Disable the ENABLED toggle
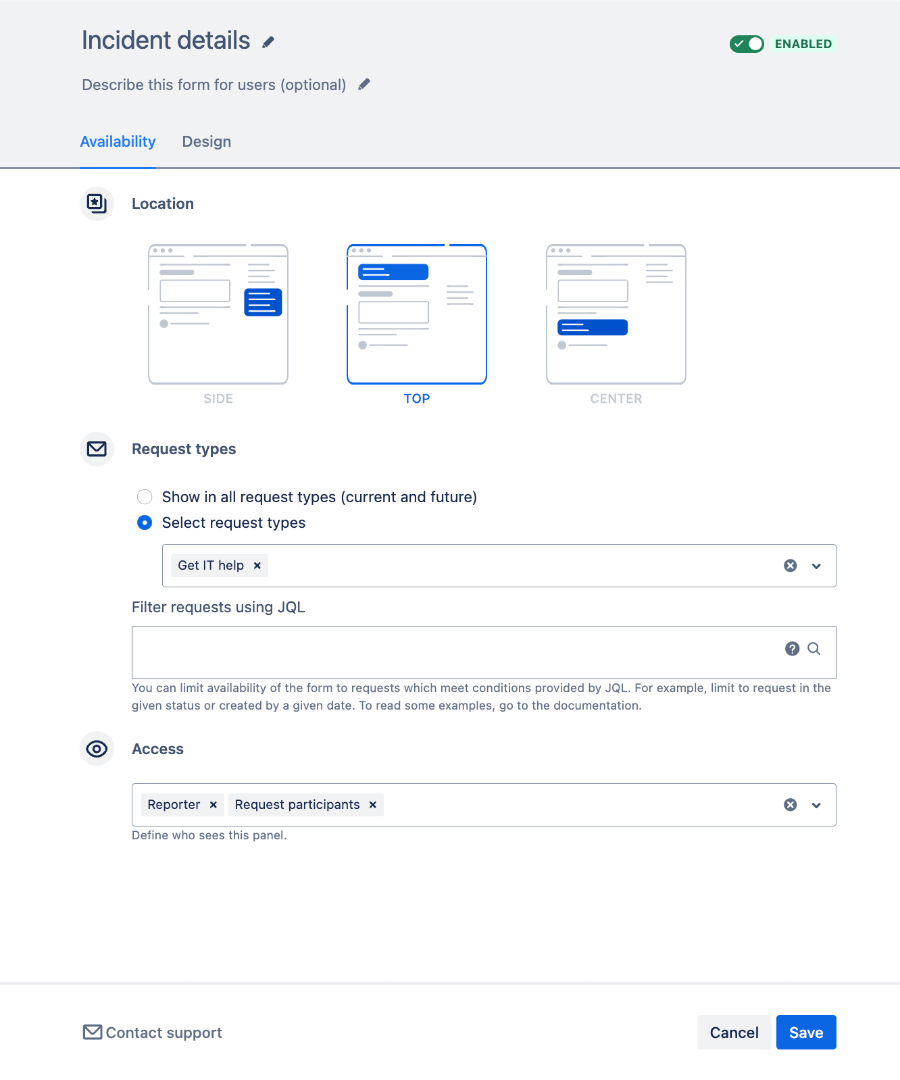The width and height of the screenshot is (900, 1080). point(746,44)
